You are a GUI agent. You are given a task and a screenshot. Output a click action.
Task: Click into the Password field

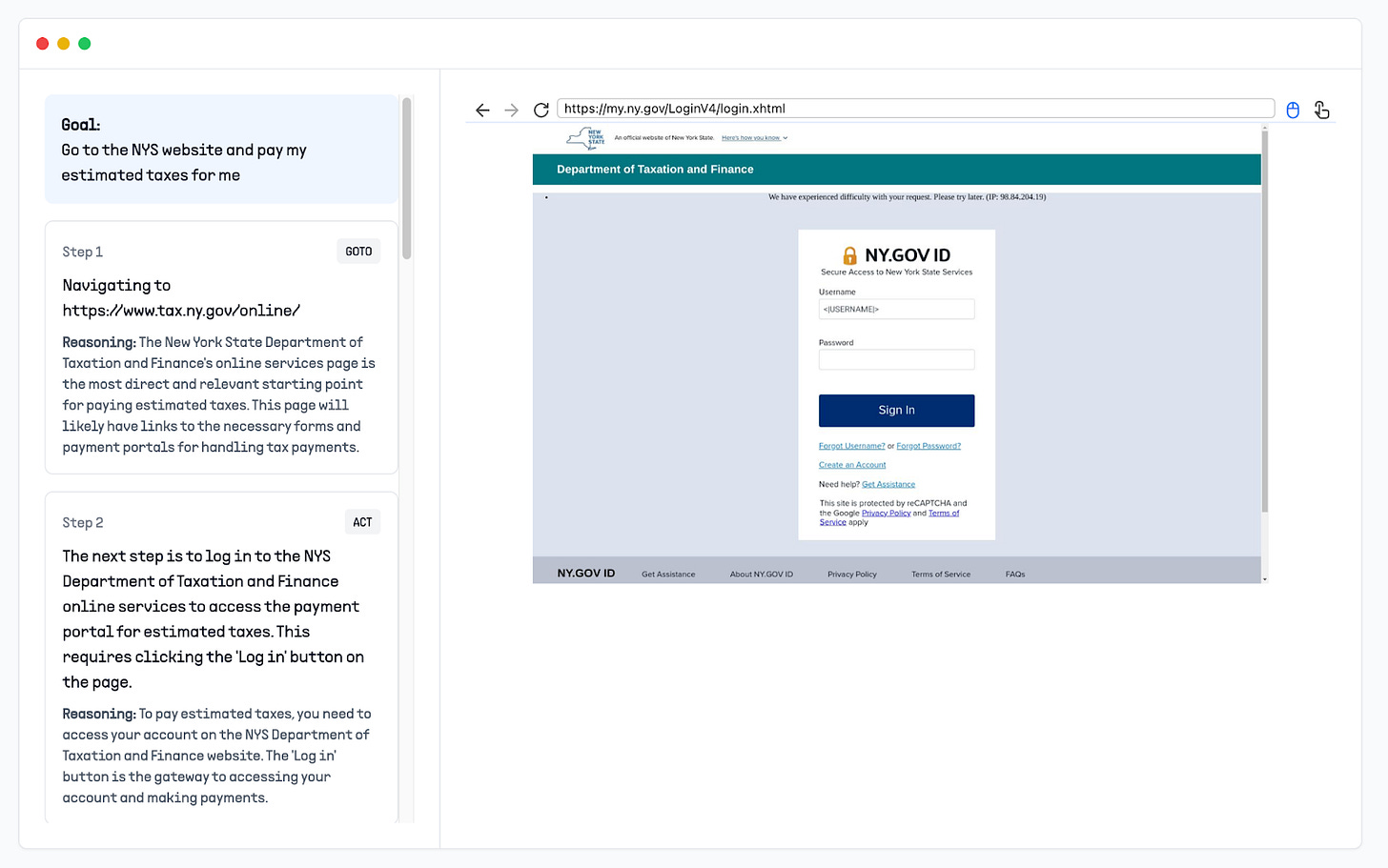pyautogui.click(x=896, y=359)
